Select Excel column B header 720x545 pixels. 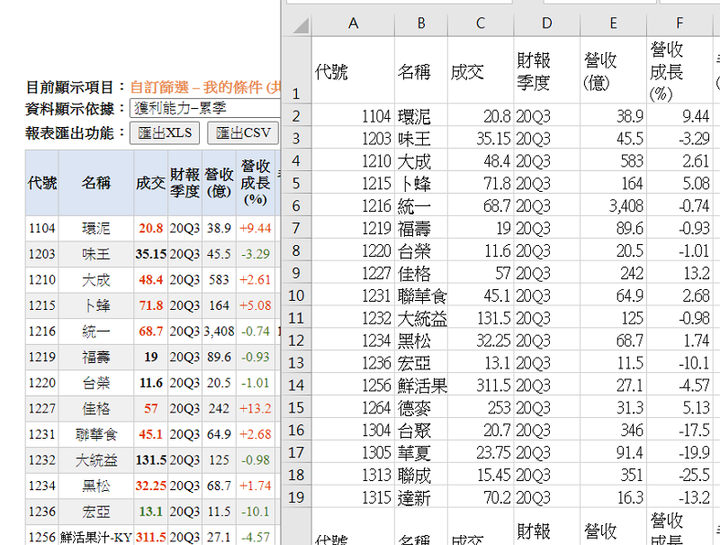tap(421, 23)
